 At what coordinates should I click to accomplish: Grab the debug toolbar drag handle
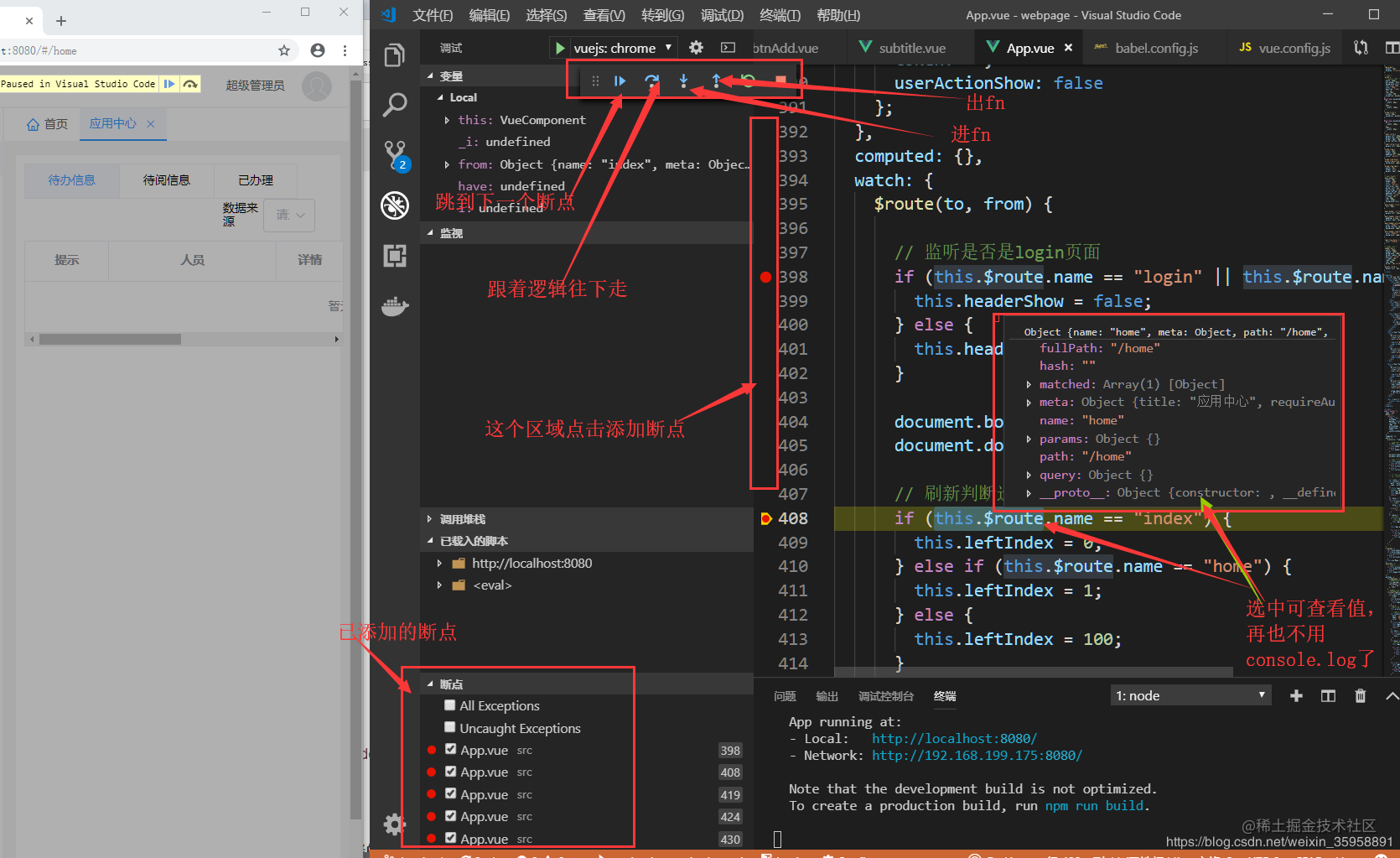click(x=595, y=81)
